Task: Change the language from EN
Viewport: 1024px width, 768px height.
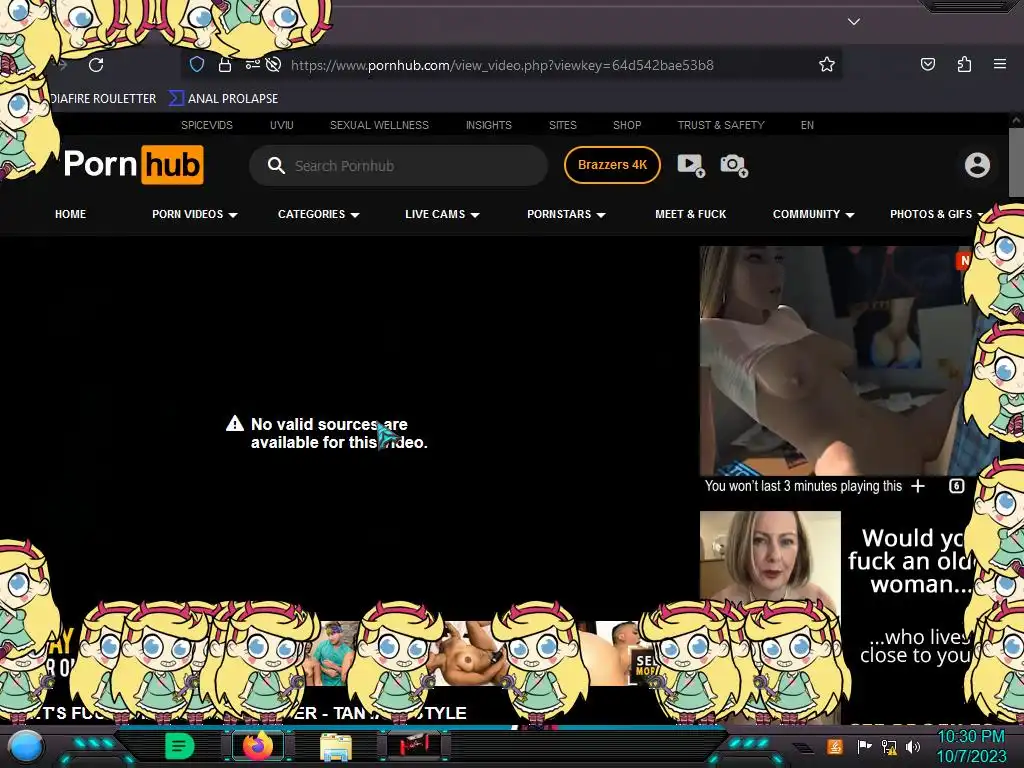Action: [807, 125]
